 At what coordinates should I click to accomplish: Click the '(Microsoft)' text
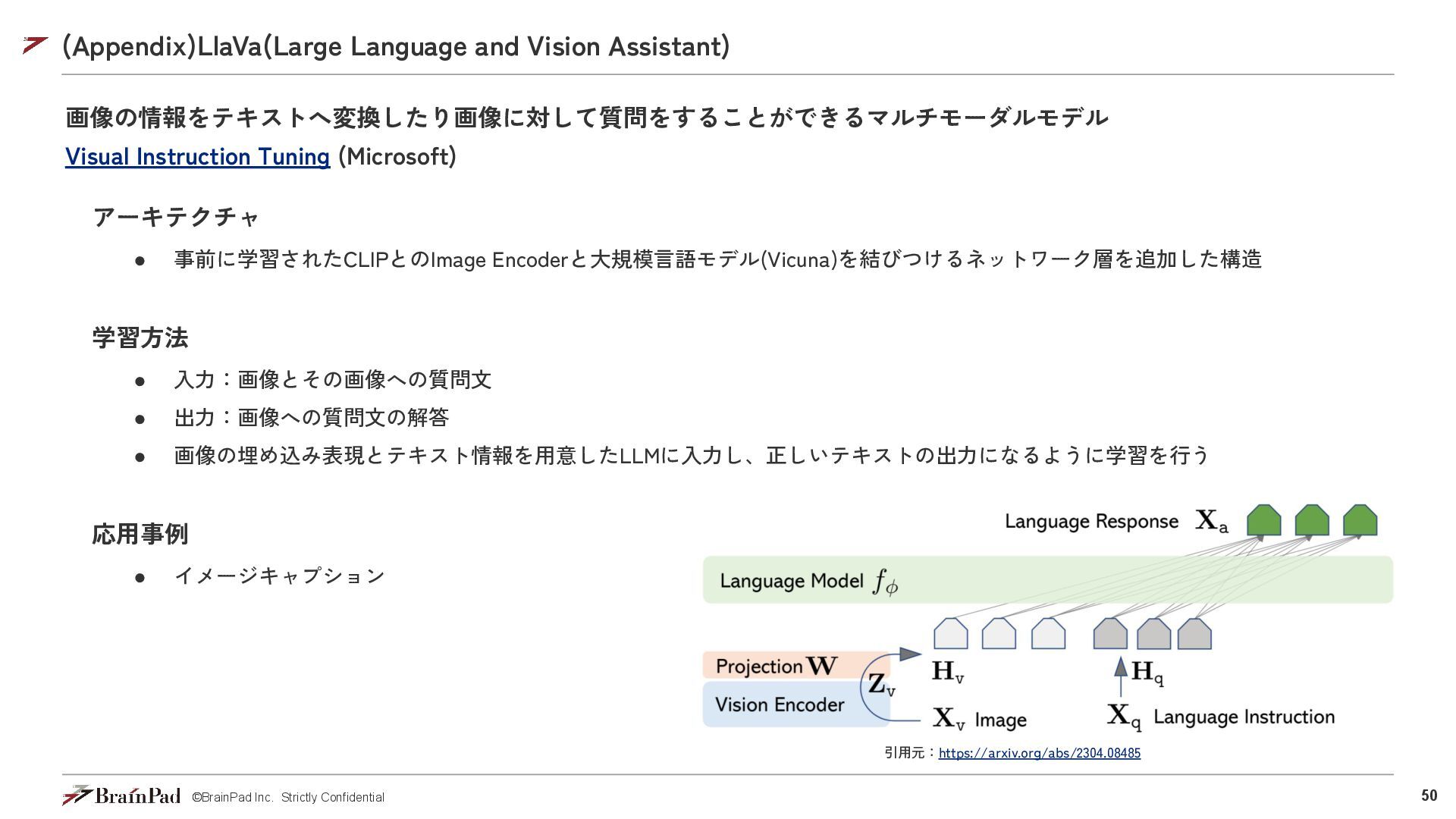coord(397,156)
